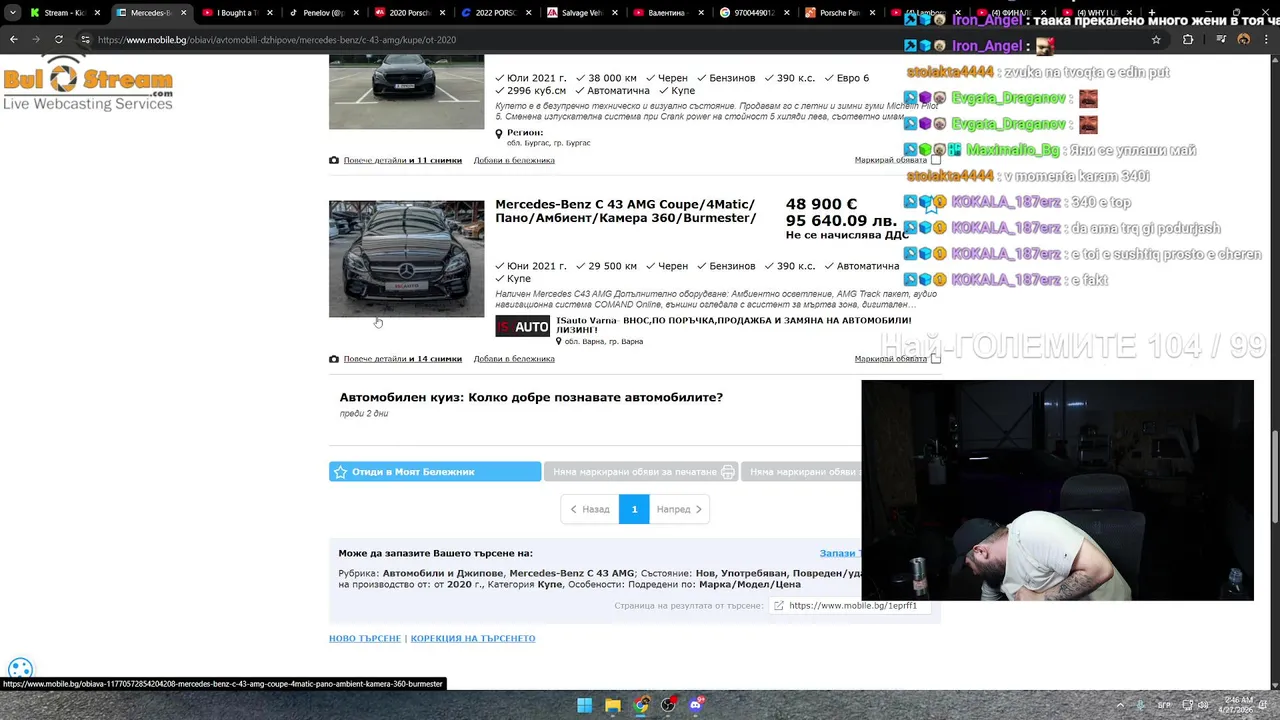Switch to the Stream - Kick tab
The width and height of the screenshot is (1280, 720).
coord(64,13)
